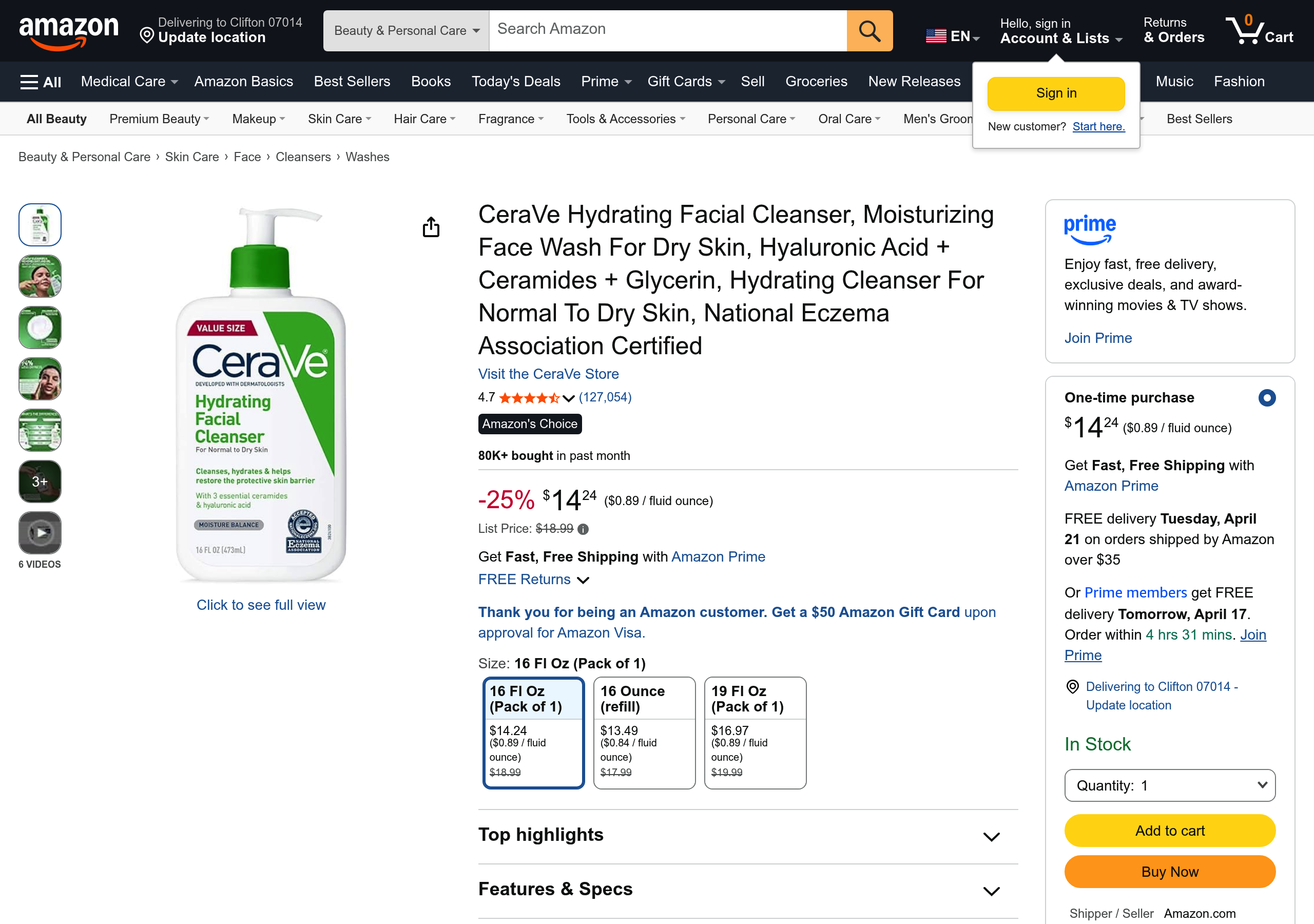Click the Prime logo in sidebar
Viewport: 1314px width, 924px height.
tap(1090, 228)
